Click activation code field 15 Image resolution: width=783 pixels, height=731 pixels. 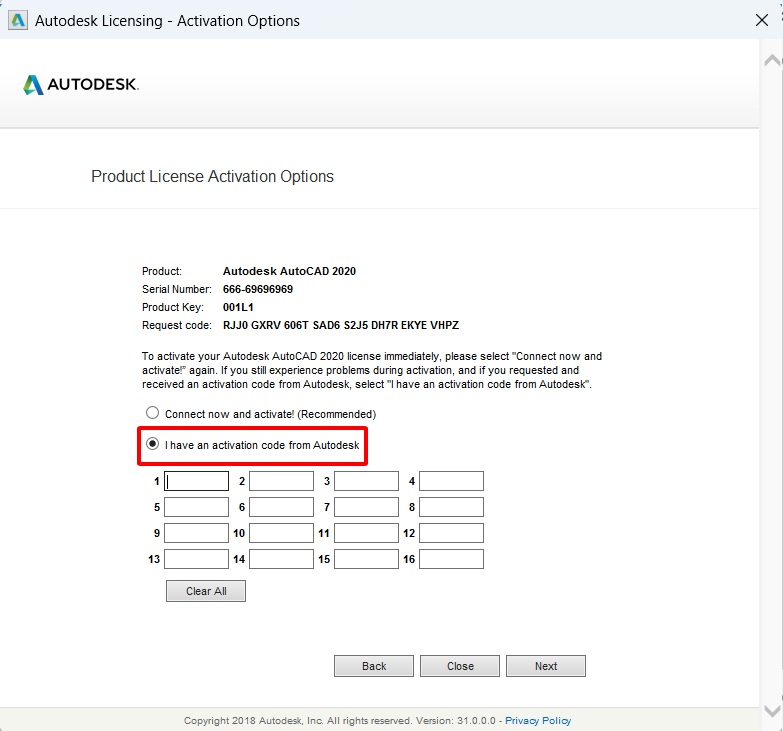[366, 559]
